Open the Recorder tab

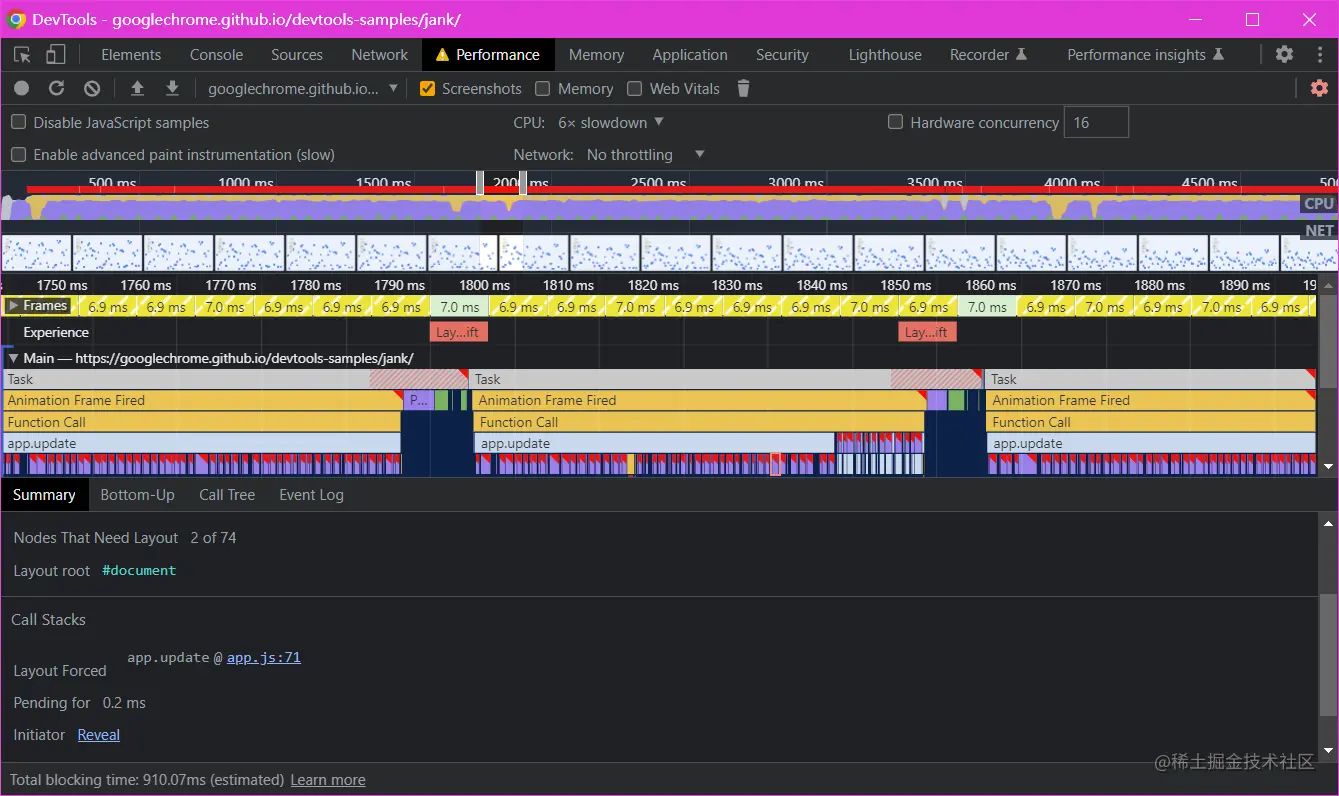coord(988,55)
